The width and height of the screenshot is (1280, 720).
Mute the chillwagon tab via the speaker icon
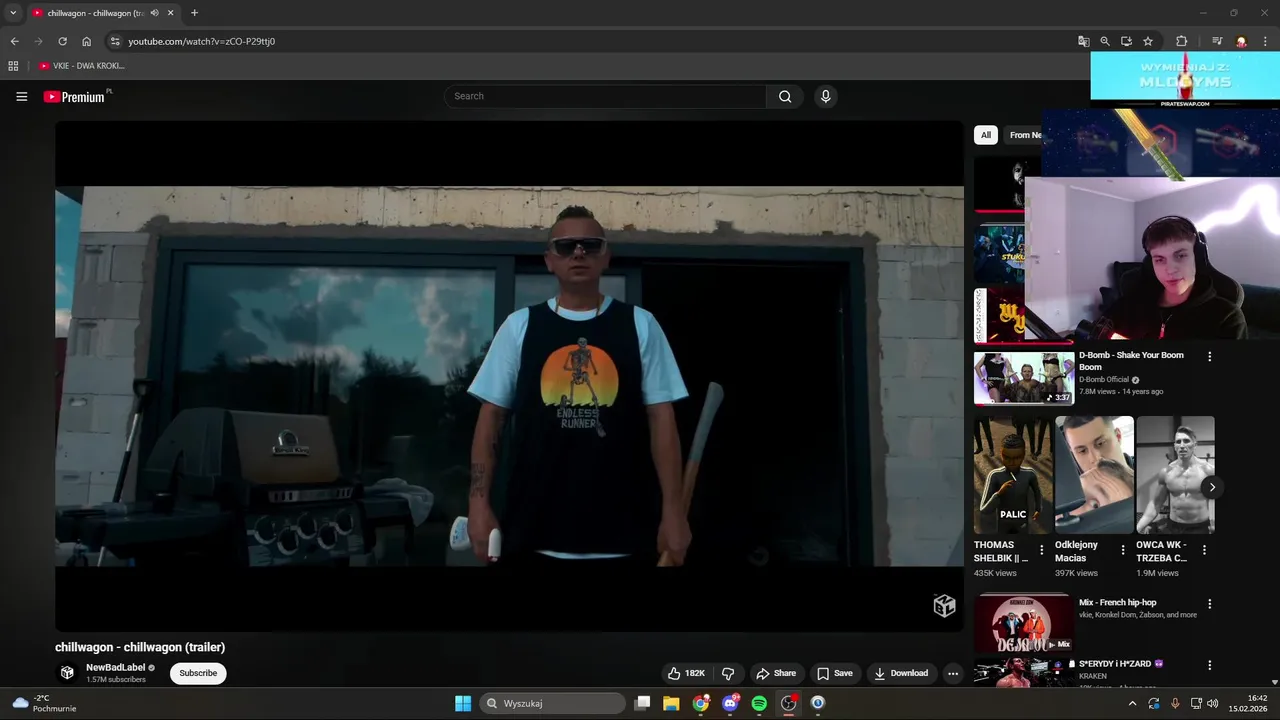point(154,13)
